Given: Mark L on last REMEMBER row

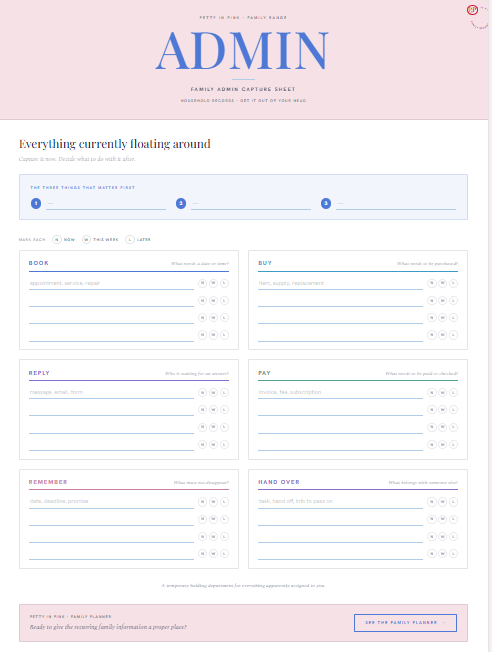Looking at the screenshot, I should coord(224,553).
